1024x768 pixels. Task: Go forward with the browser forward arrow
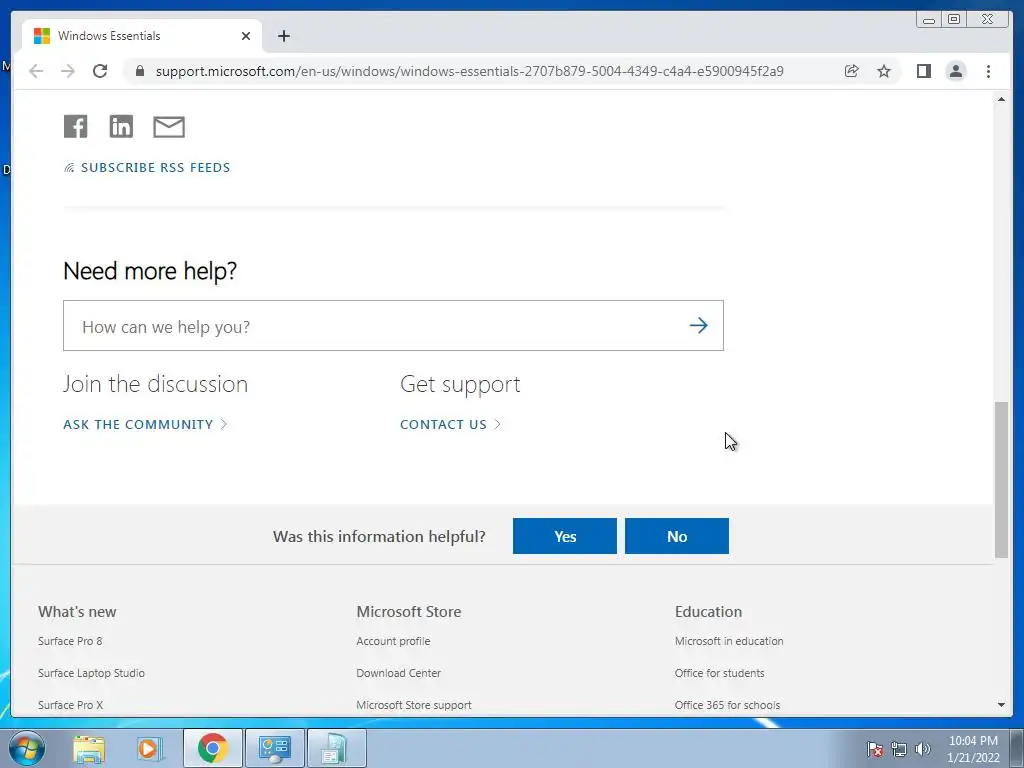(x=68, y=71)
